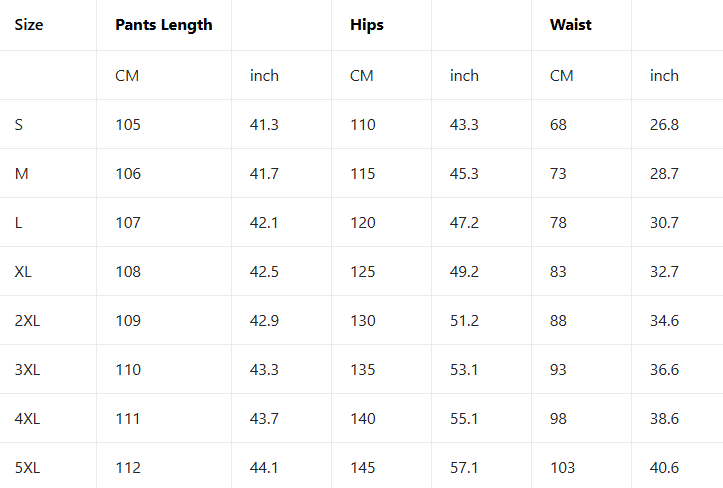Click the 125 CM hips cell

(x=363, y=272)
